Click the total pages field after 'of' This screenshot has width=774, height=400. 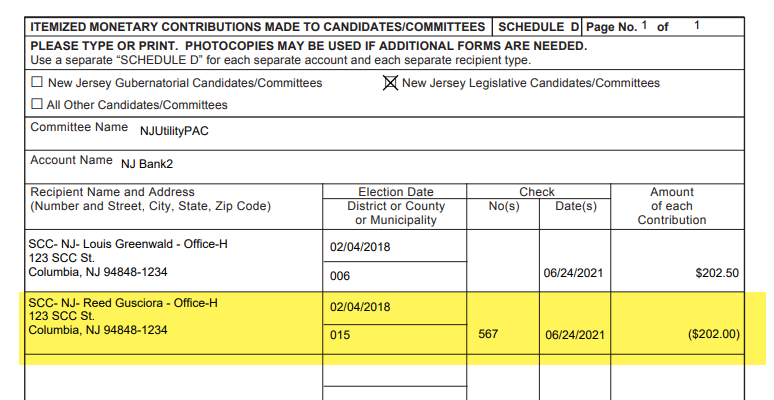pos(697,25)
